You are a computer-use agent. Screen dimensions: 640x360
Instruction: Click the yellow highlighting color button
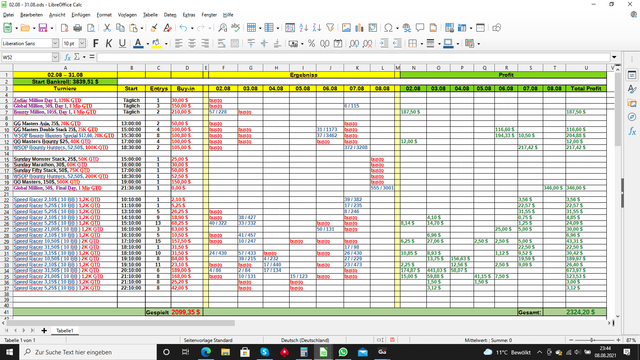click(x=156, y=43)
